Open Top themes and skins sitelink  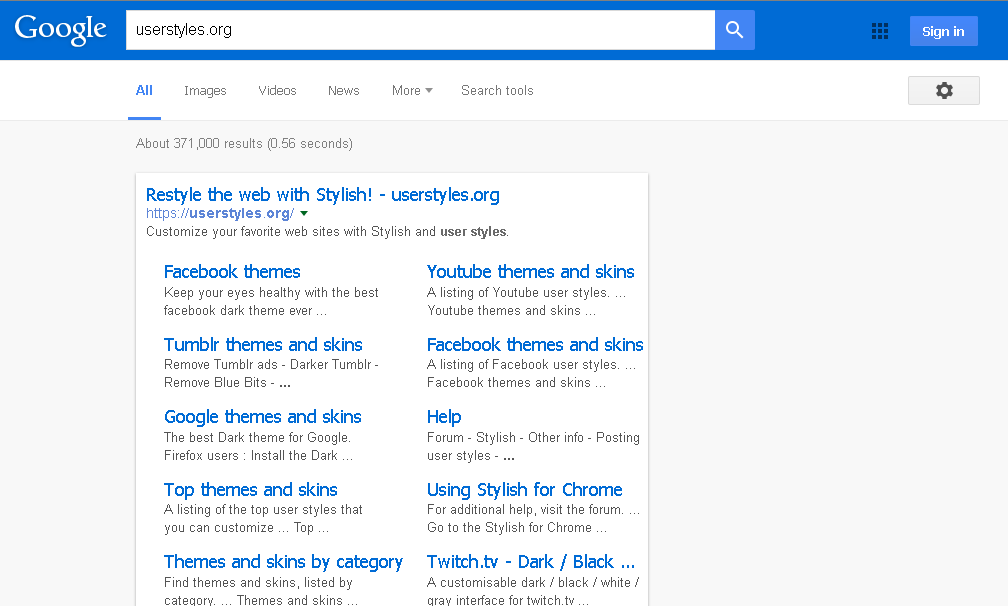pyautogui.click(x=251, y=490)
